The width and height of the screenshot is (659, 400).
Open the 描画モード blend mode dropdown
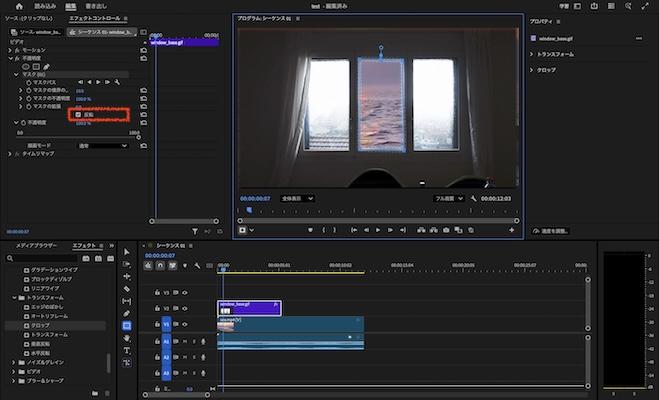tap(102, 145)
